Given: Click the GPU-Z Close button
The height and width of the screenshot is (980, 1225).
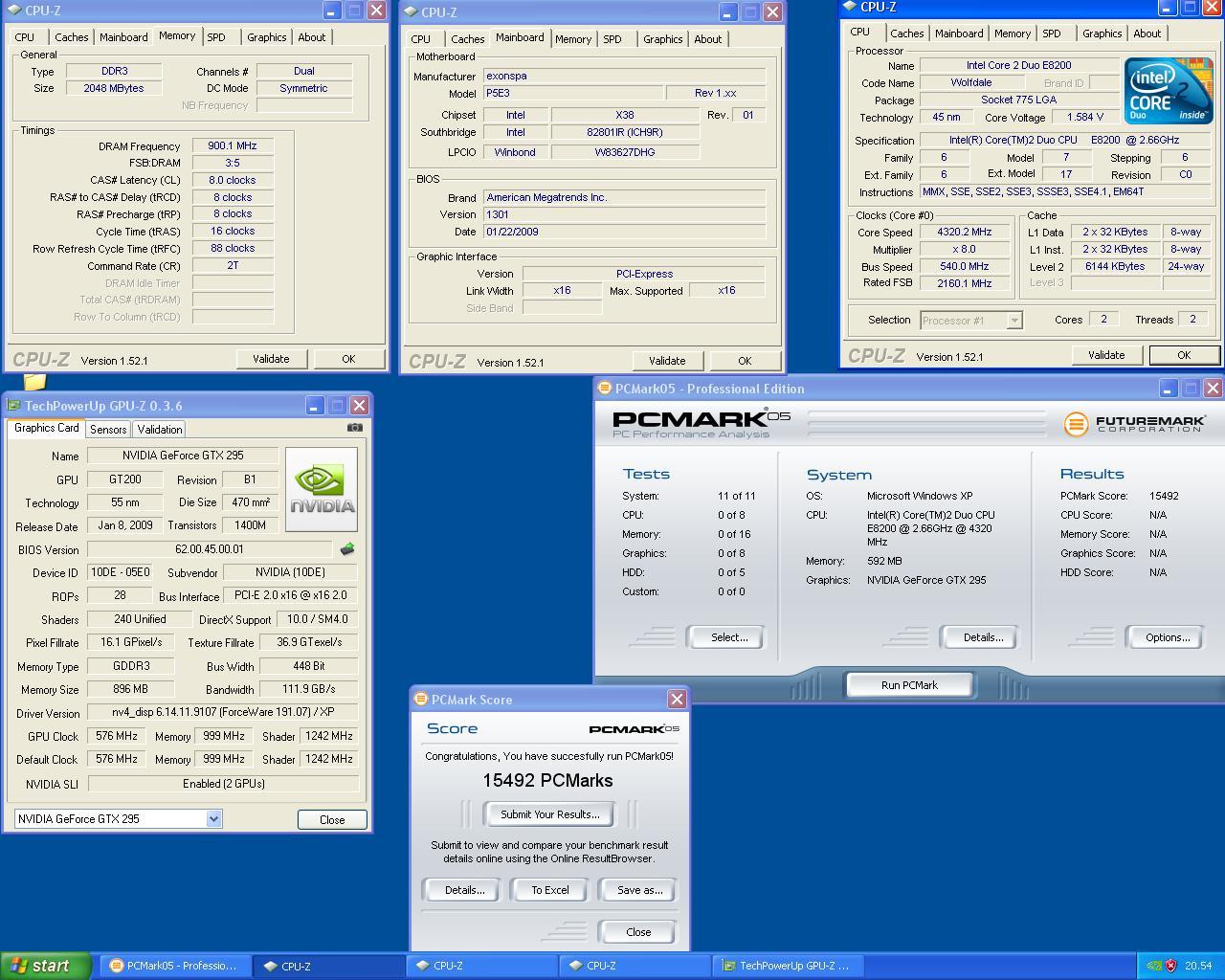Looking at the screenshot, I should [x=332, y=819].
